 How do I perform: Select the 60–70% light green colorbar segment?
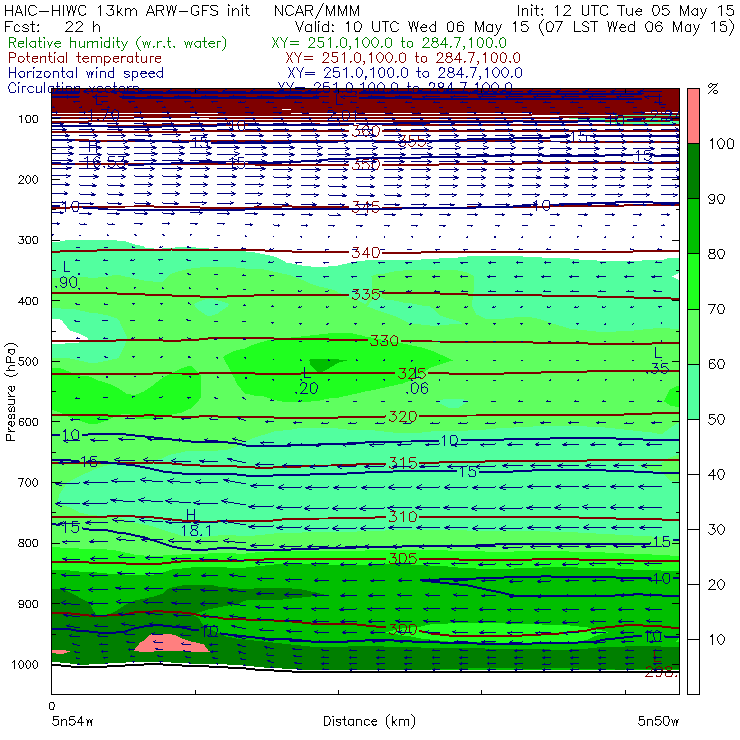pos(693,336)
